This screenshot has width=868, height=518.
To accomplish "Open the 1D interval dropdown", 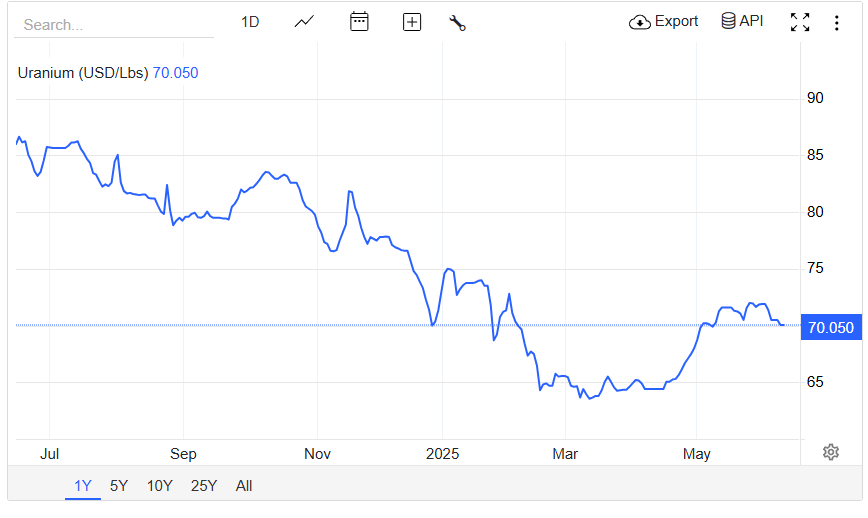I will click(x=250, y=22).
